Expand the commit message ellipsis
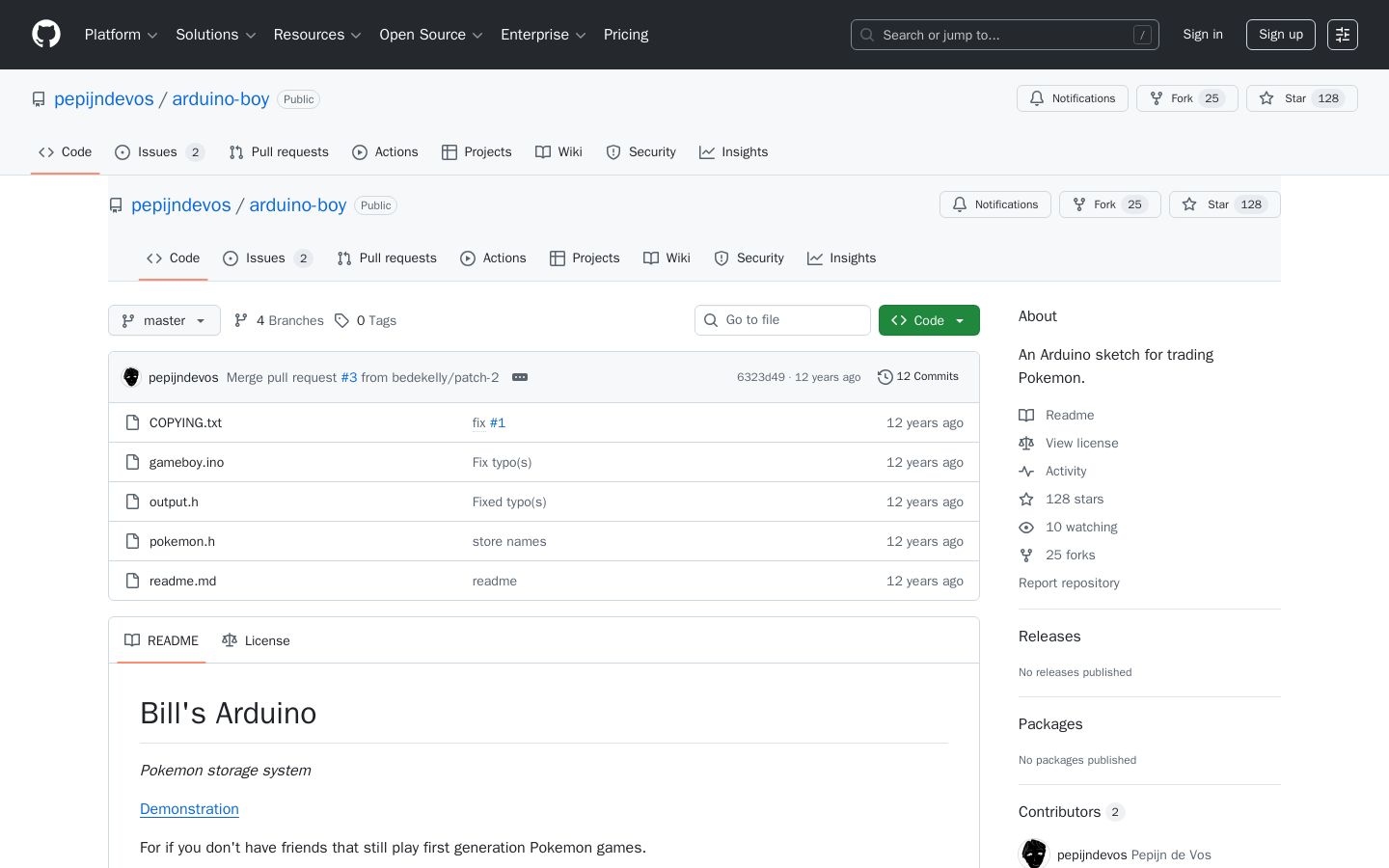 (x=520, y=377)
